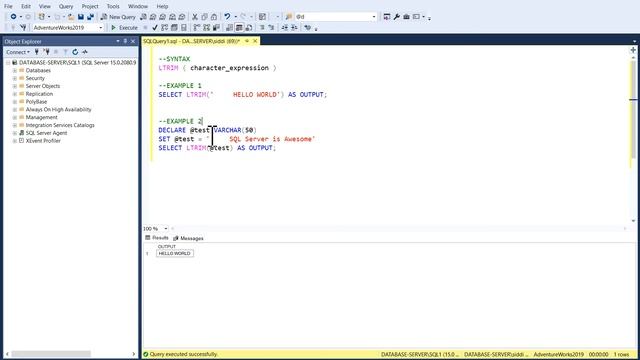The width and height of the screenshot is (640, 360).
Task: Open the Edit menu
Action: tap(26, 7)
